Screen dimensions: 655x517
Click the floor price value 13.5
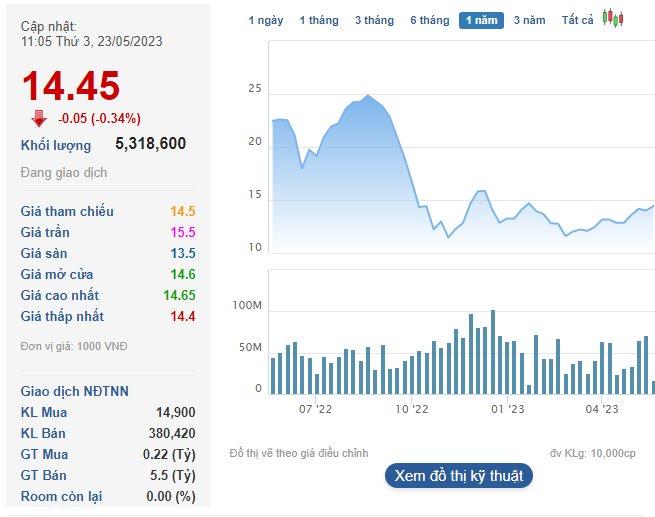tap(182, 253)
